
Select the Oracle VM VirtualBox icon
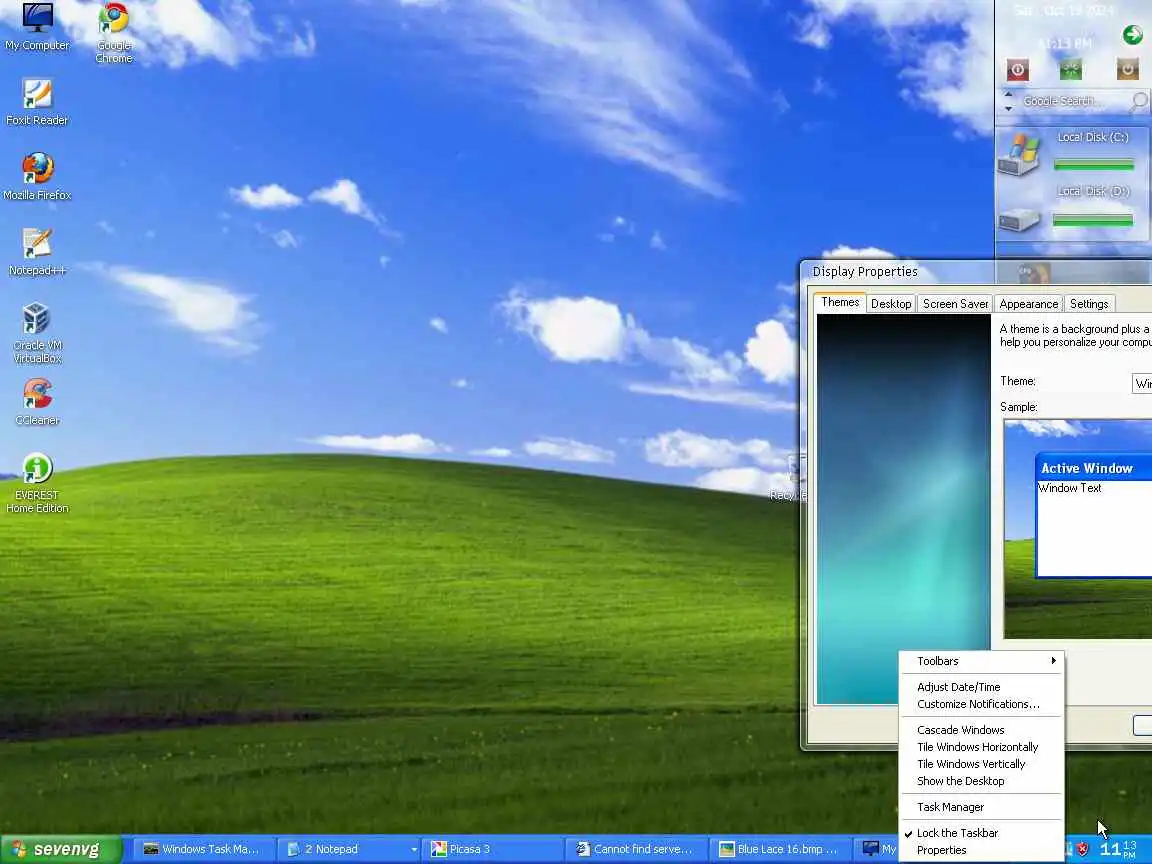point(37,333)
